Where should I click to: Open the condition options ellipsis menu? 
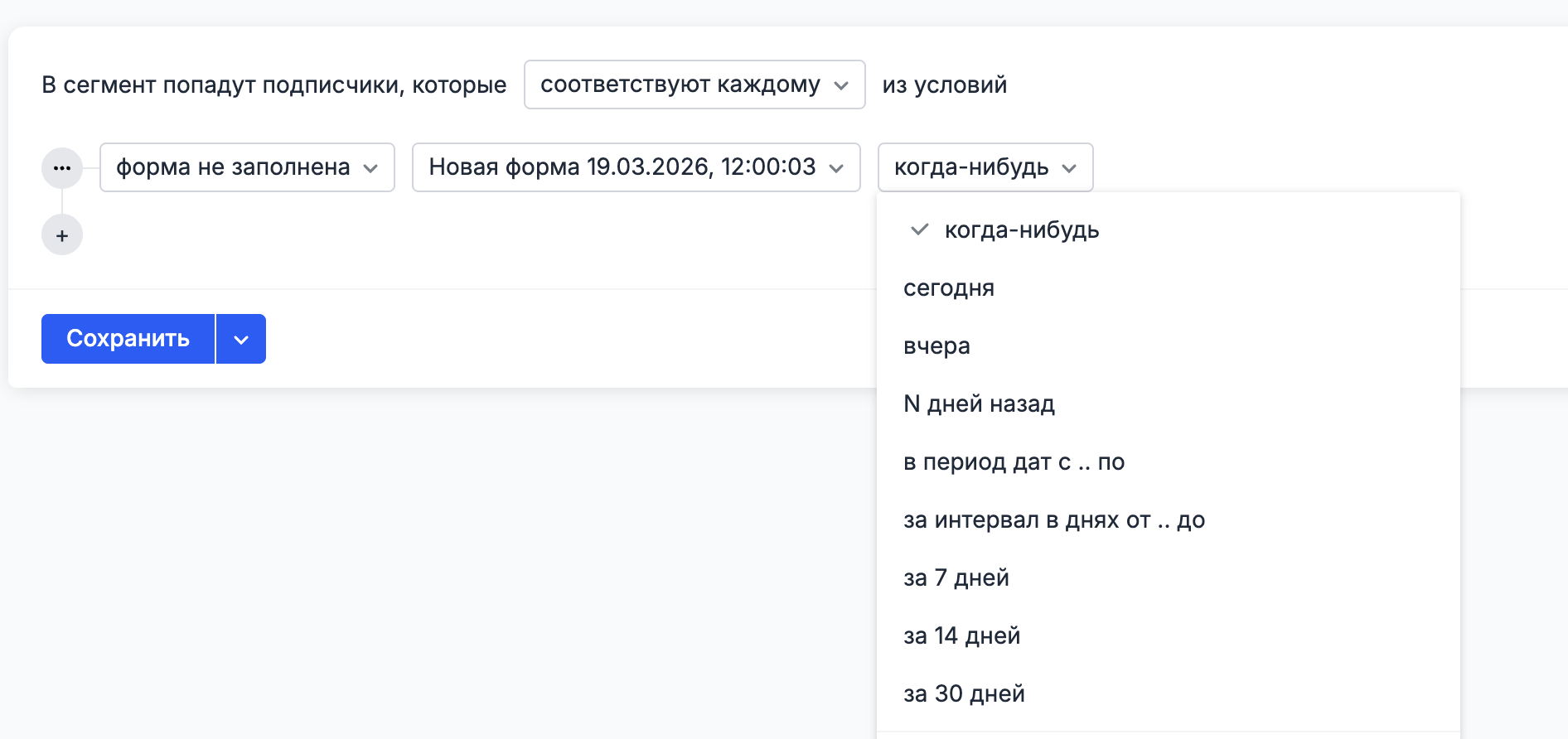62,168
